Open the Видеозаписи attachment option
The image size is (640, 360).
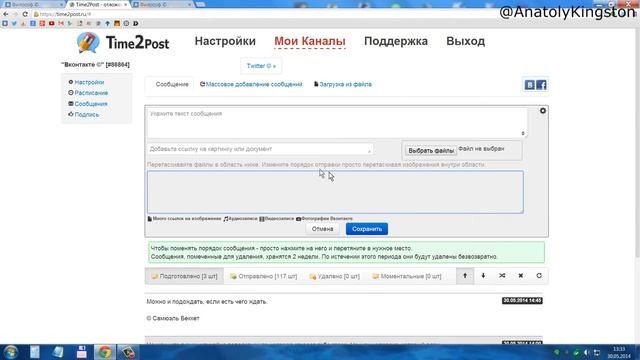[x=276, y=219]
